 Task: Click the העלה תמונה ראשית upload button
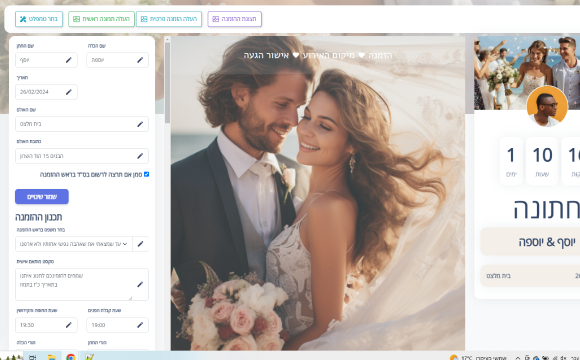point(101,19)
